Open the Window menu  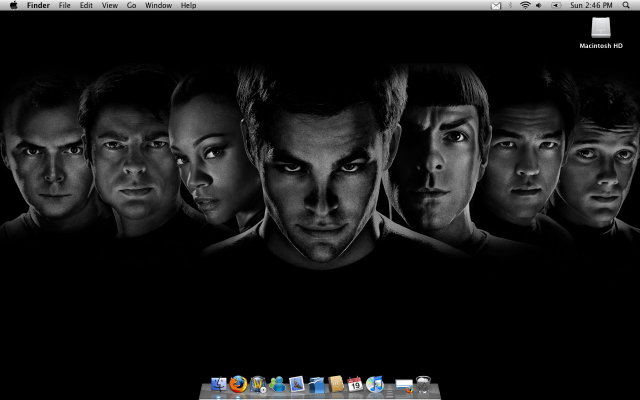point(158,5)
